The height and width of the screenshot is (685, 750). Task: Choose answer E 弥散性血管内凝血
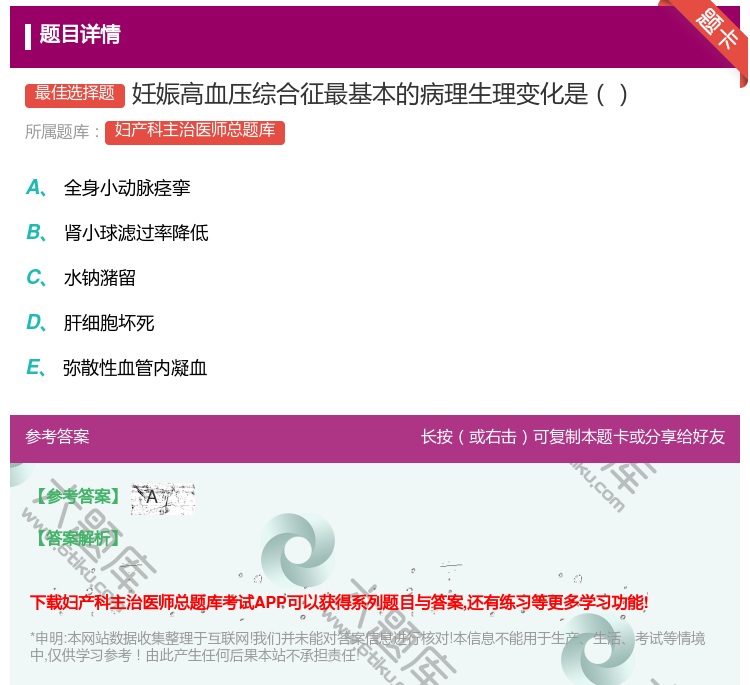(x=135, y=368)
